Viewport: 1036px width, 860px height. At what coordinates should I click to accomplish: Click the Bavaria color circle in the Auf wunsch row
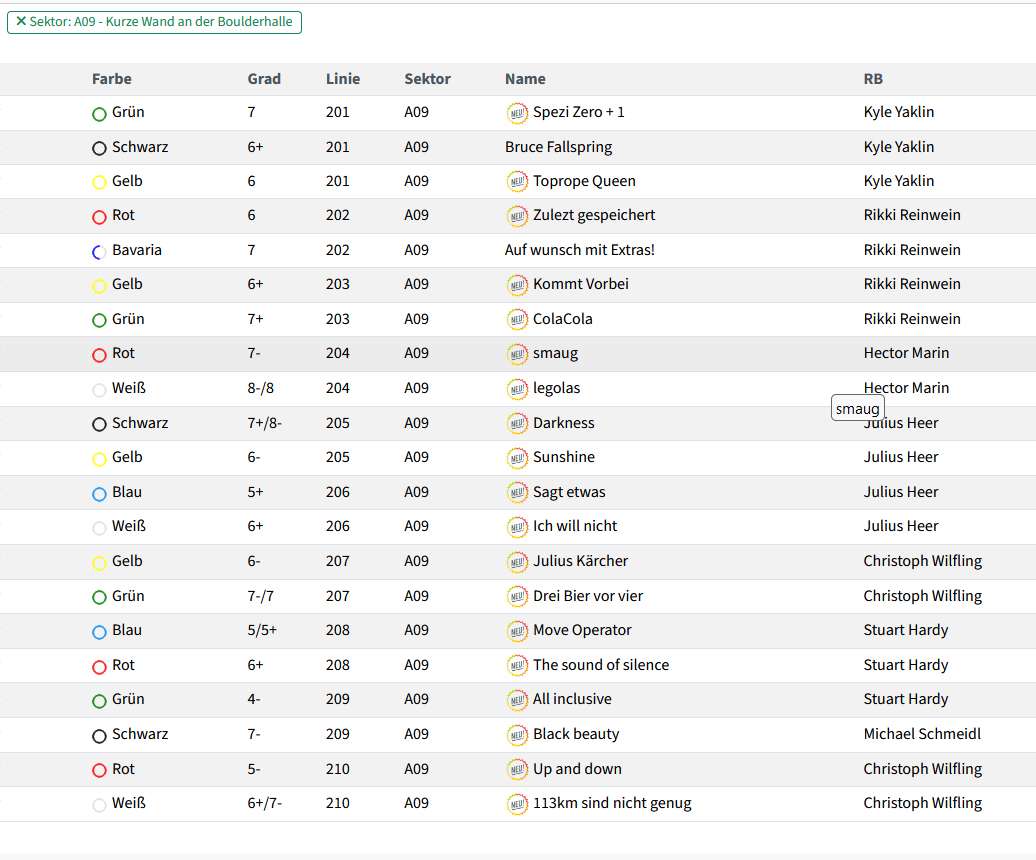point(99,252)
